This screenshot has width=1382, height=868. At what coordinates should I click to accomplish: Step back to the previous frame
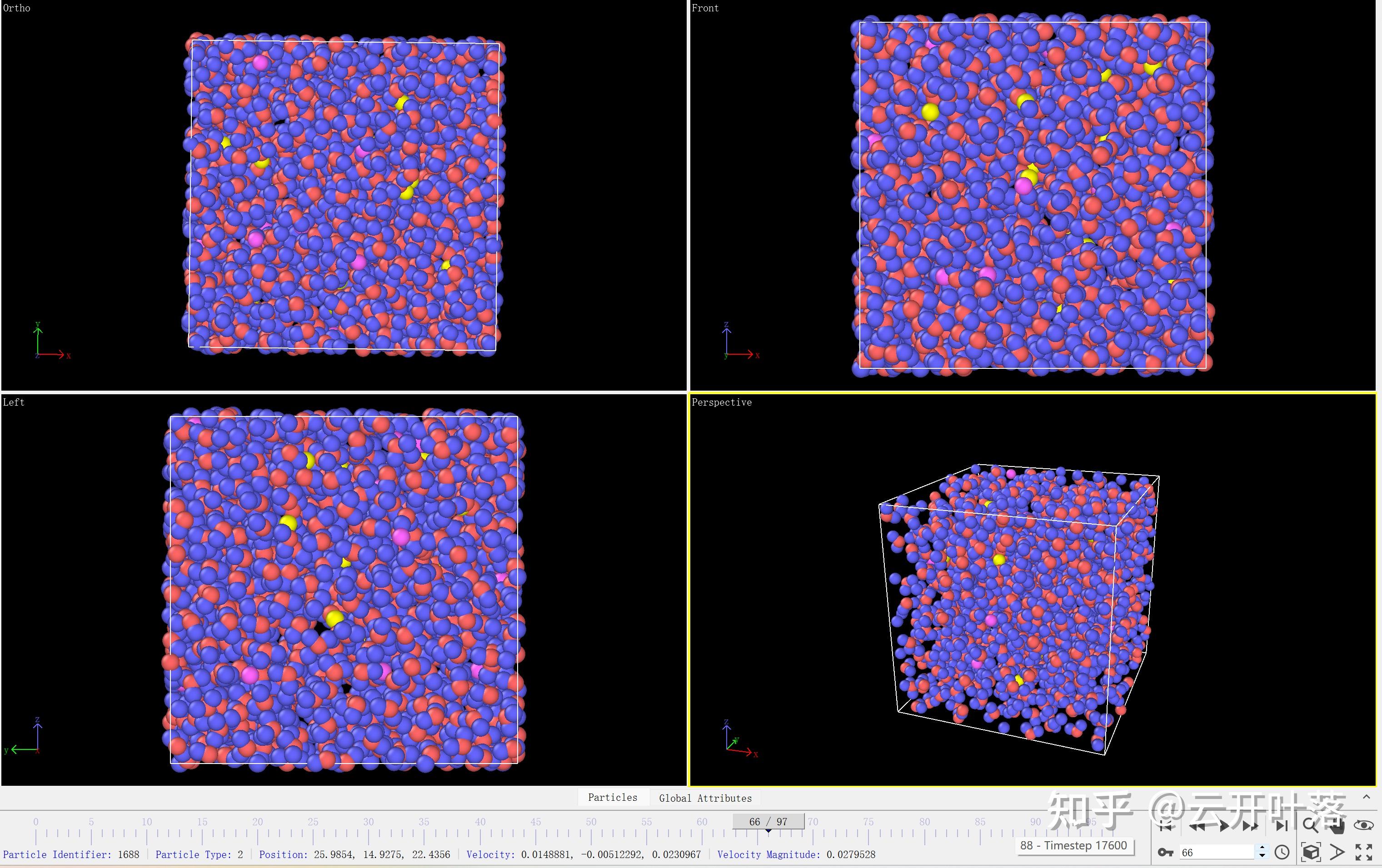[1197, 826]
